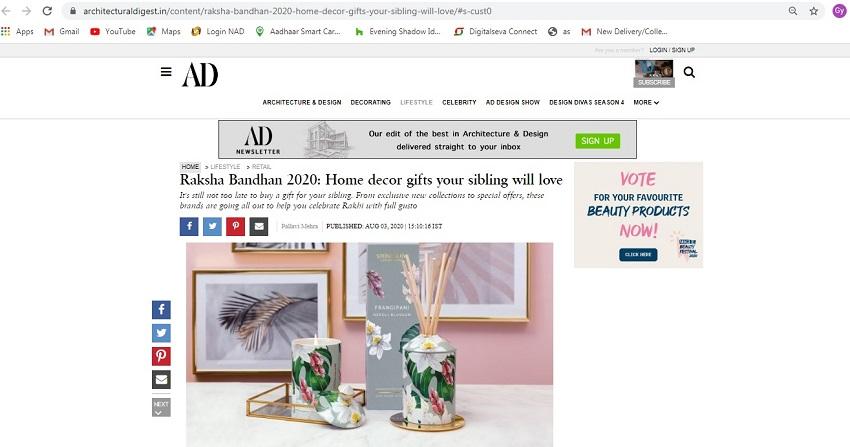Email article using horizontal envelope icon
Image resolution: width=850 pixels, height=447 pixels.
[x=259, y=226]
